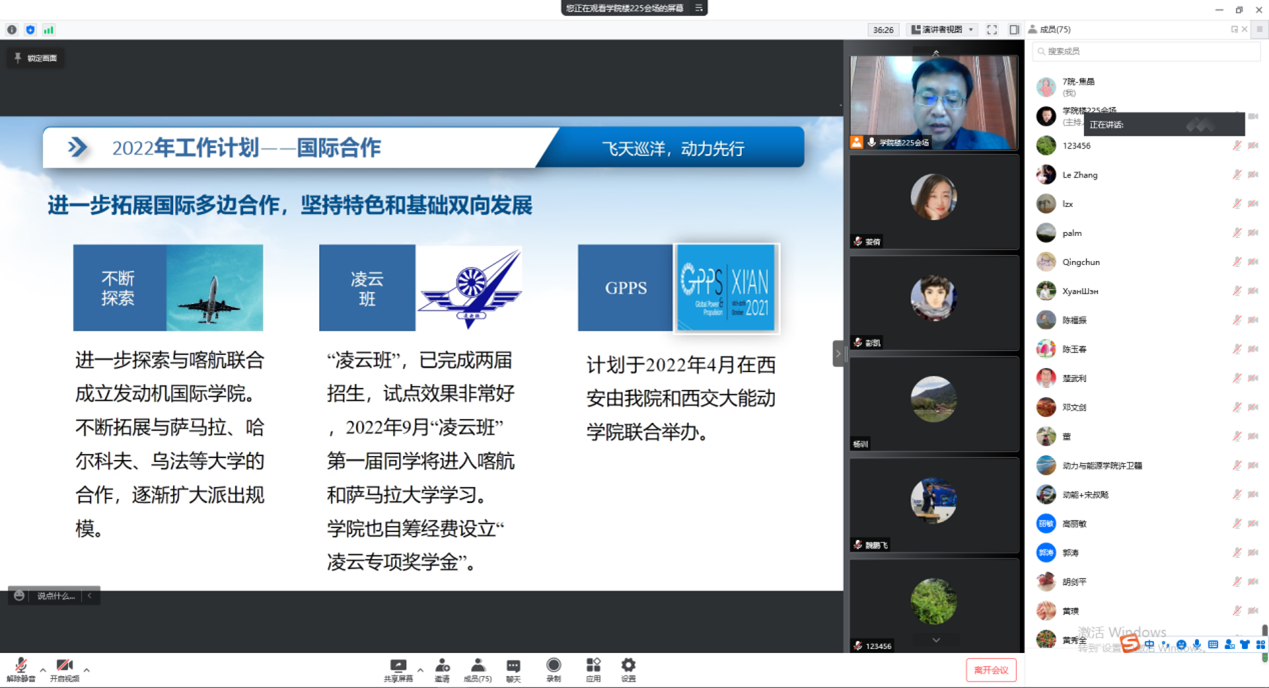Open the Chat (聊天) window

(x=513, y=669)
